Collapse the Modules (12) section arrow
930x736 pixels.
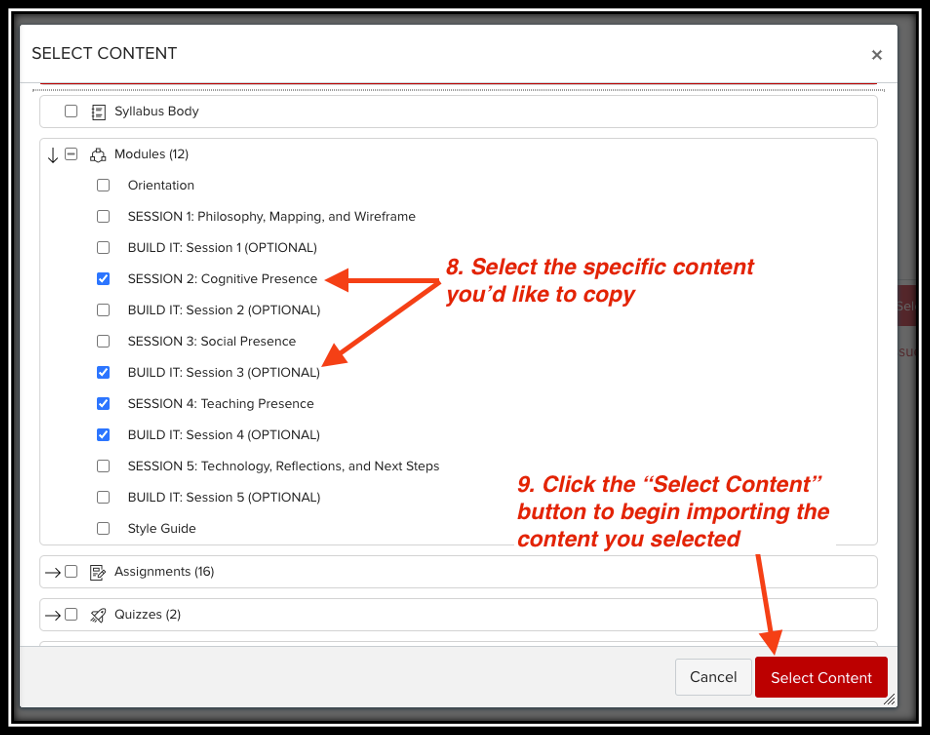pyautogui.click(x=53, y=155)
